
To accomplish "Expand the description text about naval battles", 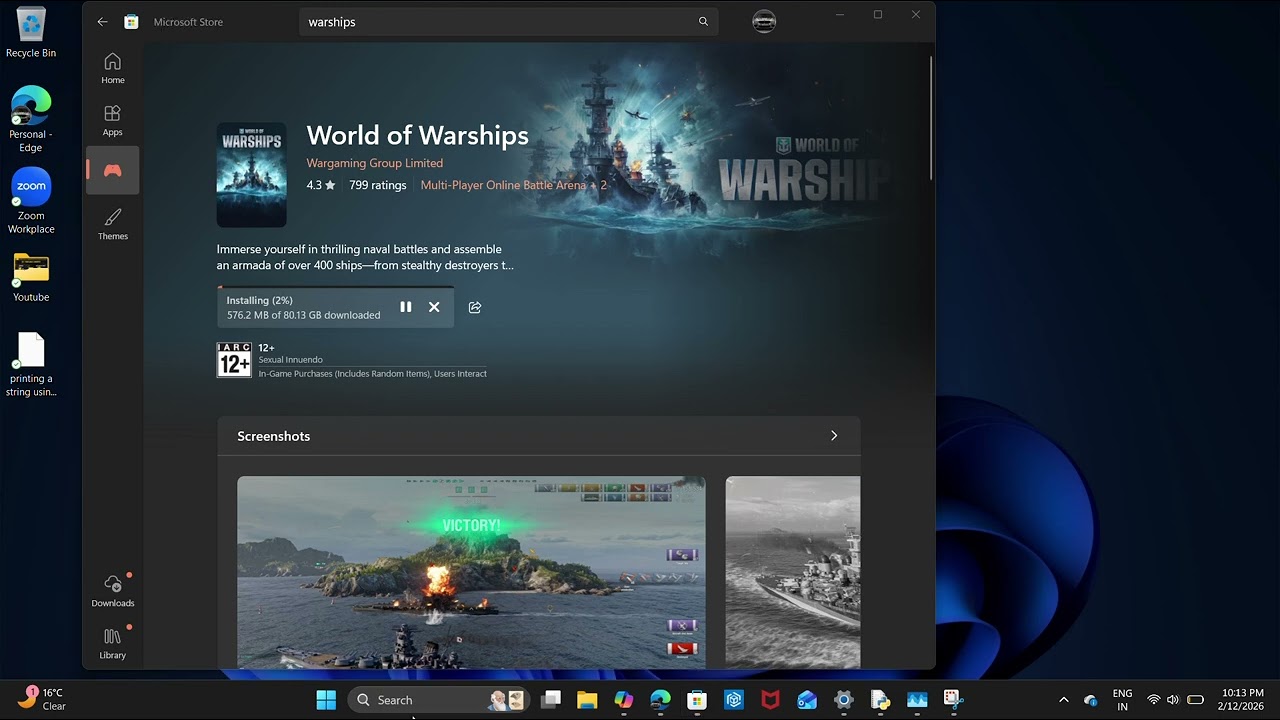I will (x=365, y=257).
